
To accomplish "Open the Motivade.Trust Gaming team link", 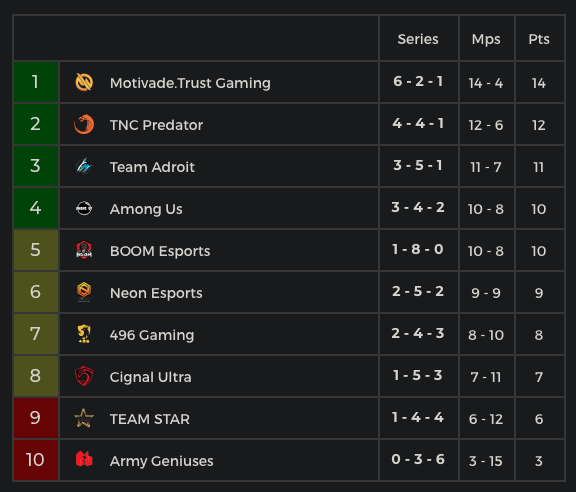I will (190, 83).
